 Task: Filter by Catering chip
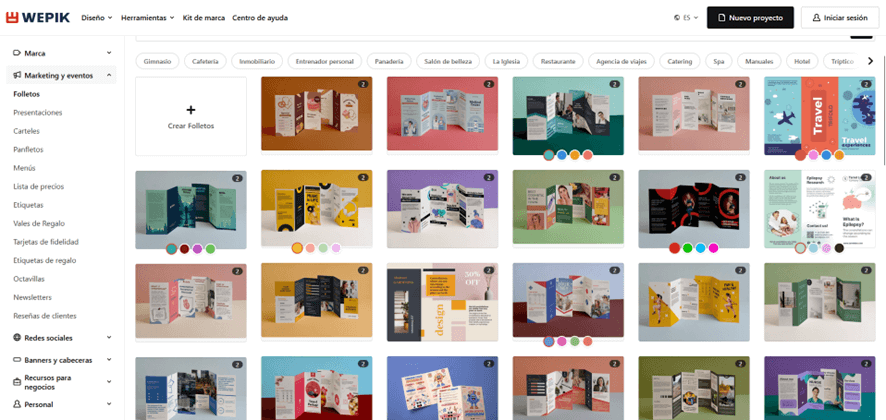pyautogui.click(x=680, y=61)
